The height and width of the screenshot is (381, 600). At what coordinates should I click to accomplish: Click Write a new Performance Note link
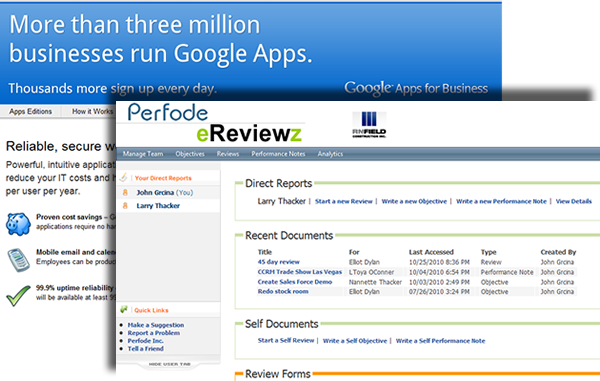501,201
